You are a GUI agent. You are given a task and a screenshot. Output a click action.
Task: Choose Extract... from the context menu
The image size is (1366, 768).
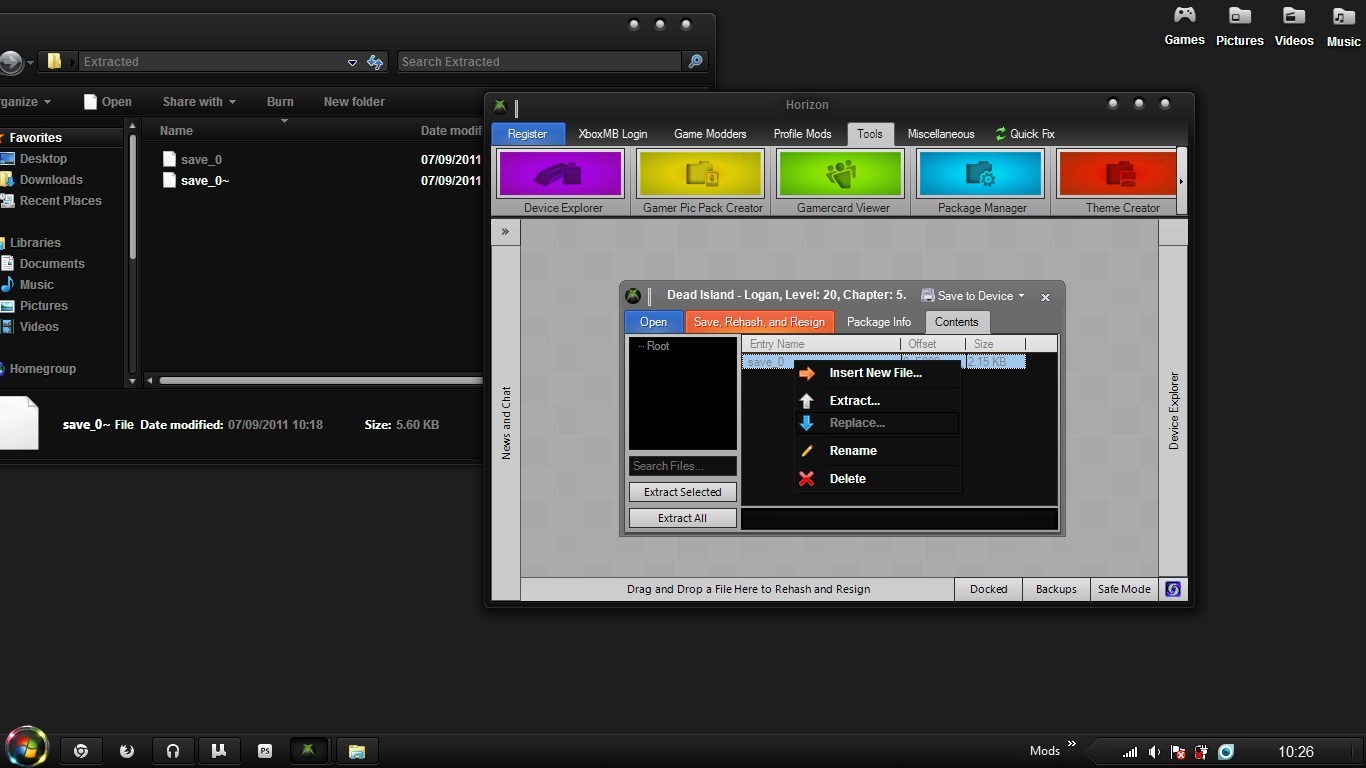[x=854, y=401]
